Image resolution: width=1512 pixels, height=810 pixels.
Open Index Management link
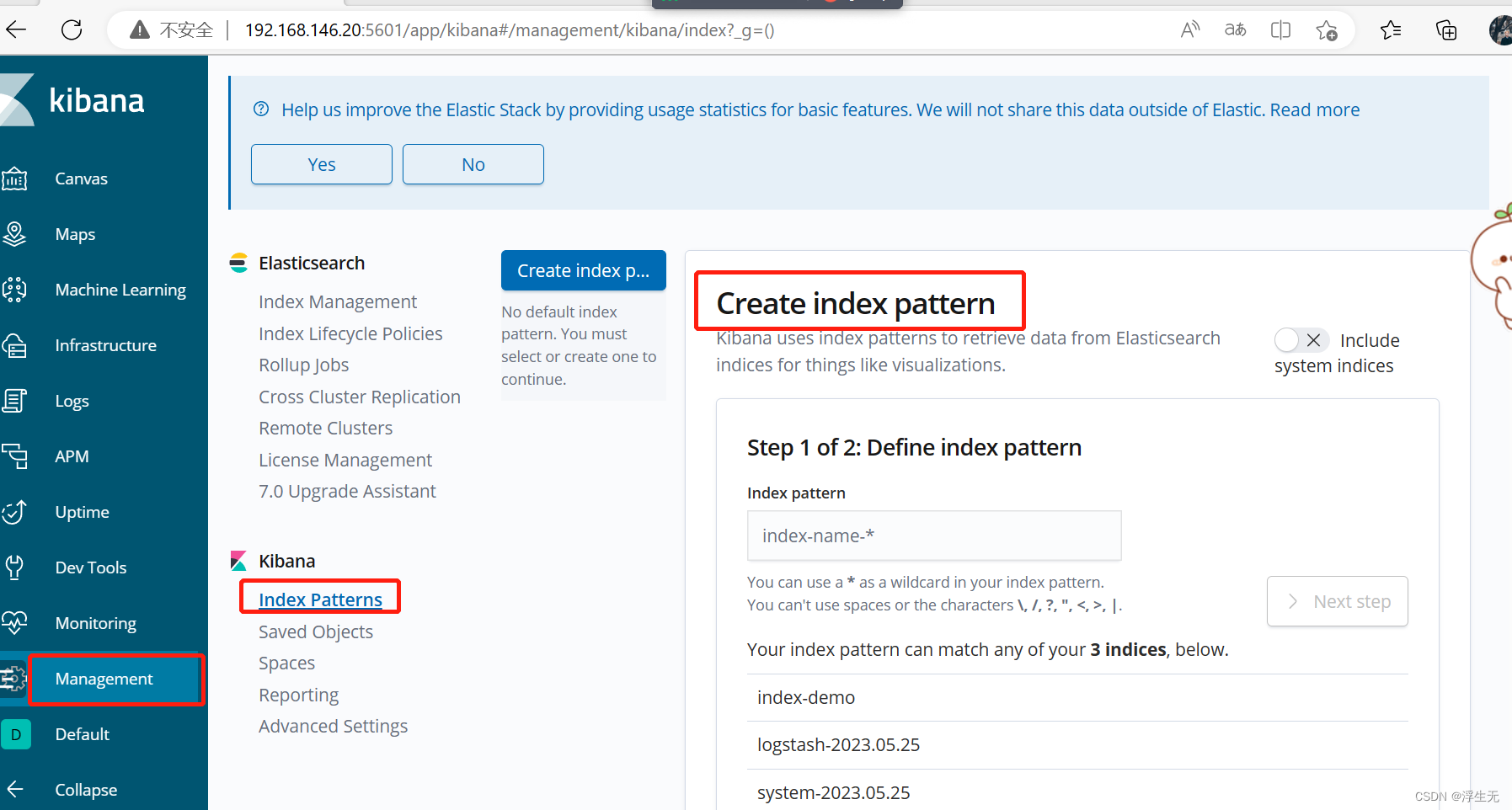coord(338,301)
